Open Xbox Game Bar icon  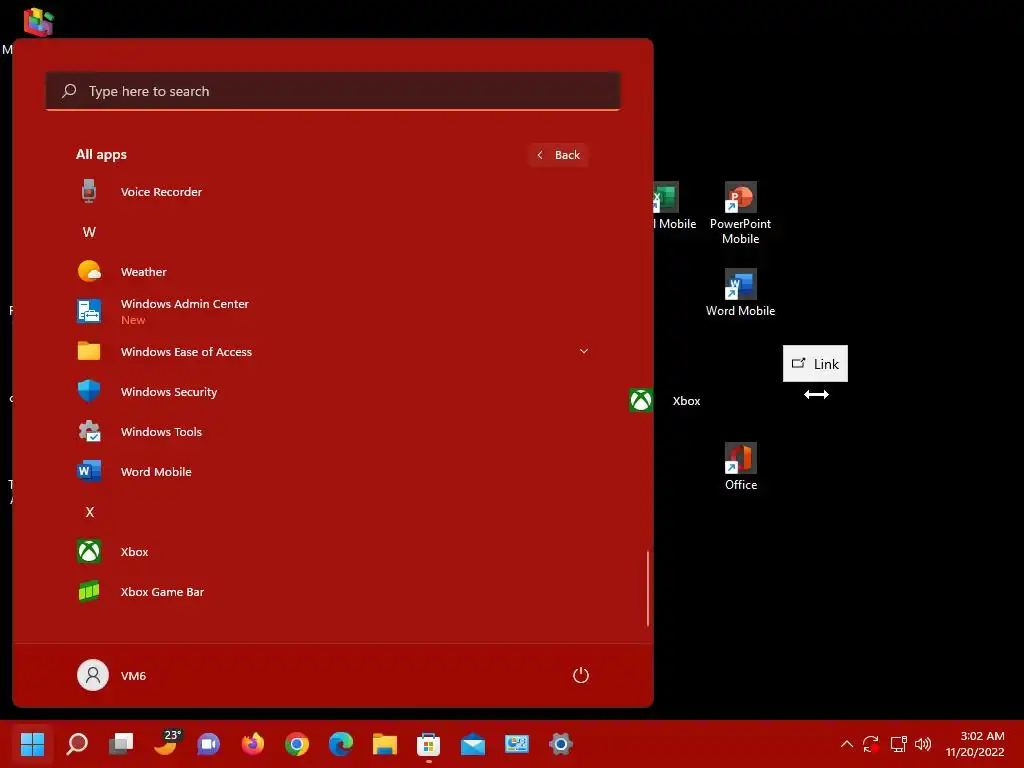(89, 591)
